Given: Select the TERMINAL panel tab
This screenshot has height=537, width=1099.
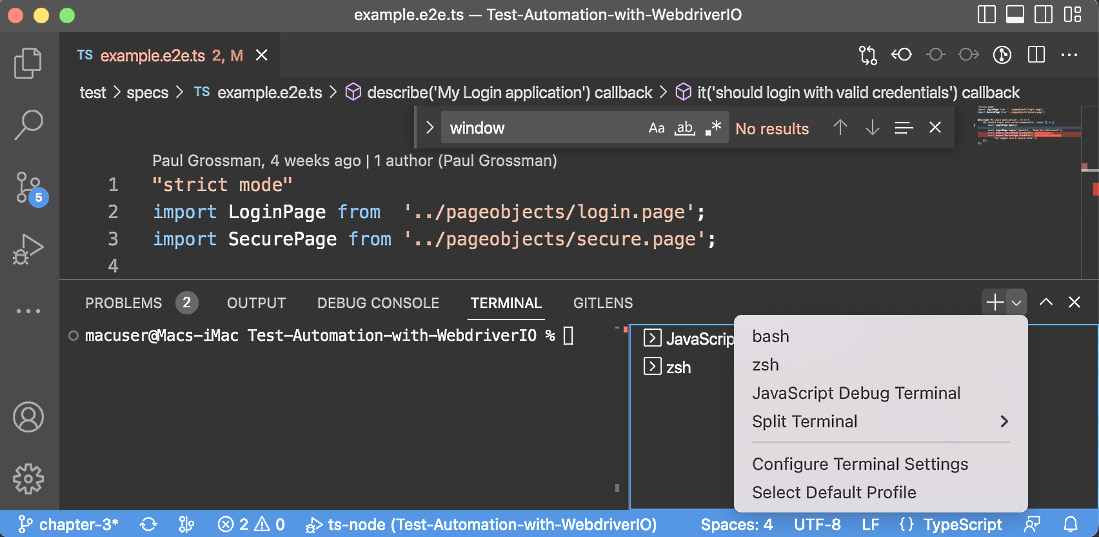Looking at the screenshot, I should (x=506, y=303).
